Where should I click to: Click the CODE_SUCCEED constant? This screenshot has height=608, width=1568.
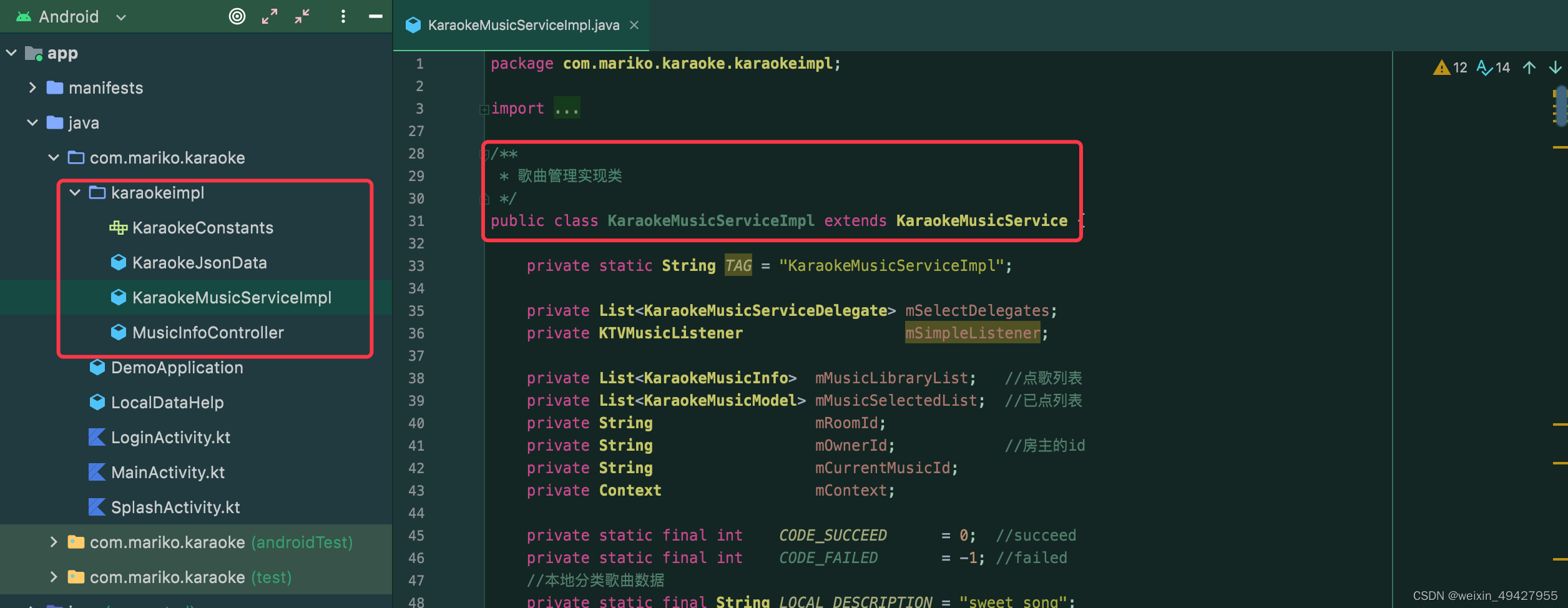point(833,536)
